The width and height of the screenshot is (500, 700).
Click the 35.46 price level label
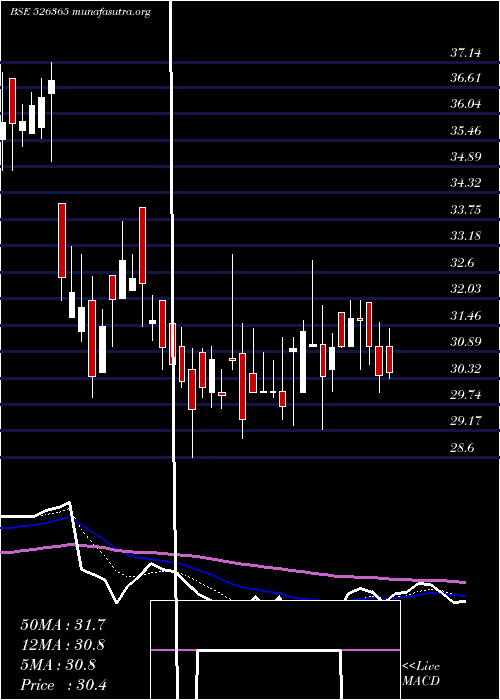click(x=466, y=131)
